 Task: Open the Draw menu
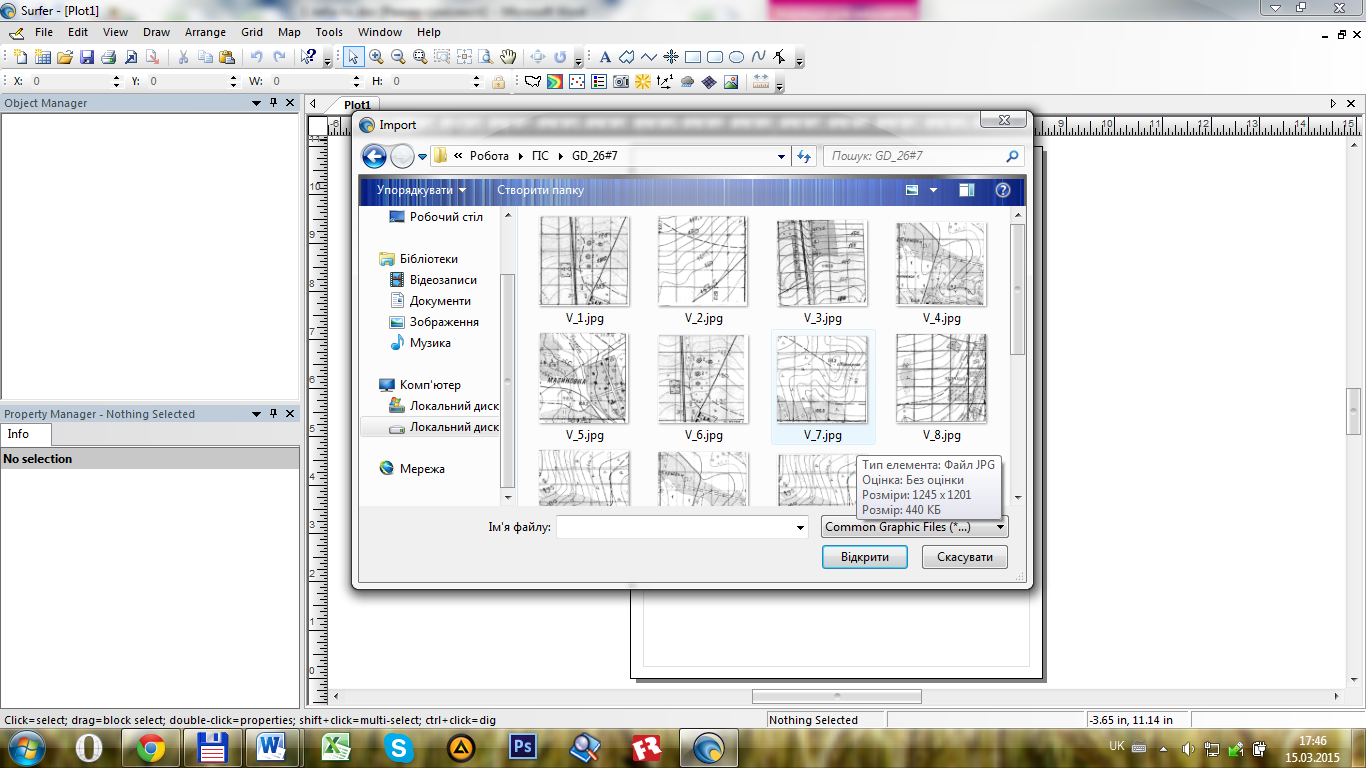(x=156, y=32)
